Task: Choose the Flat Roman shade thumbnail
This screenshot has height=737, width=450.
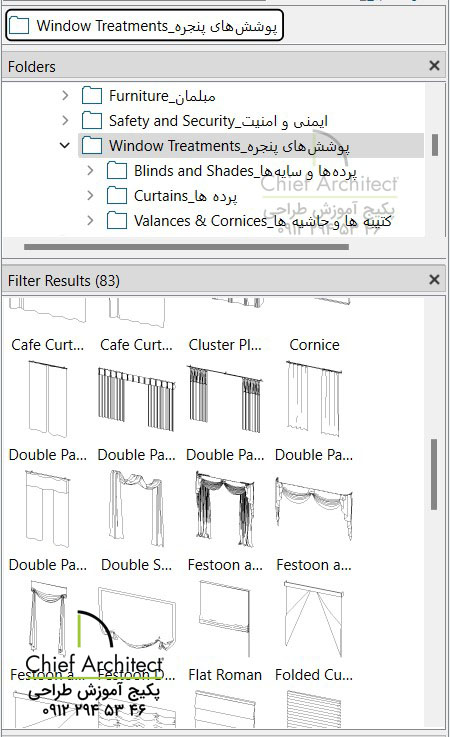Action: click(225, 618)
